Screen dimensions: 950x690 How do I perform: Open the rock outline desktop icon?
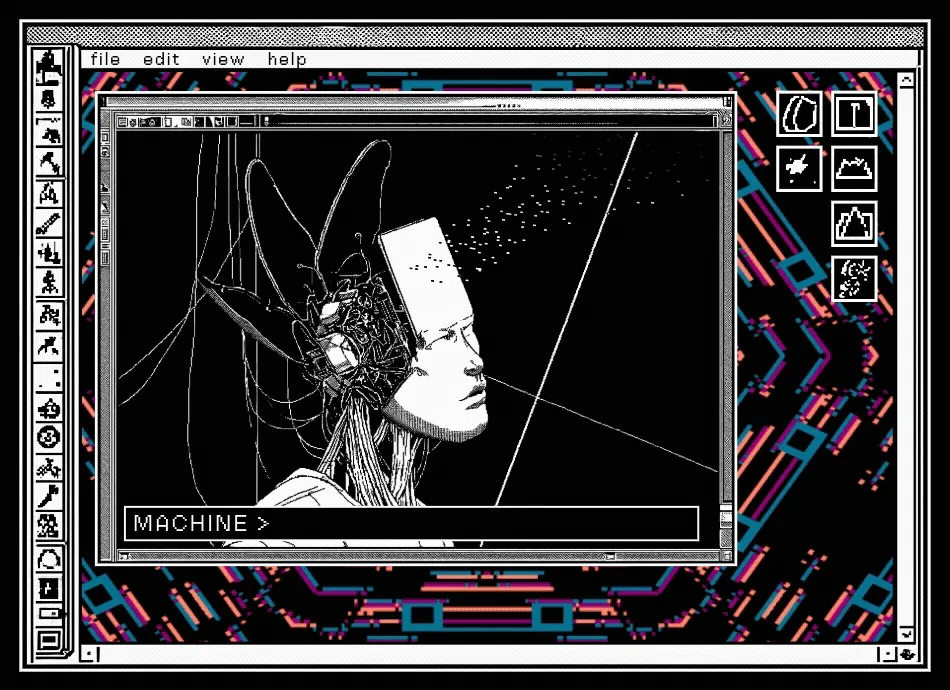(x=799, y=114)
